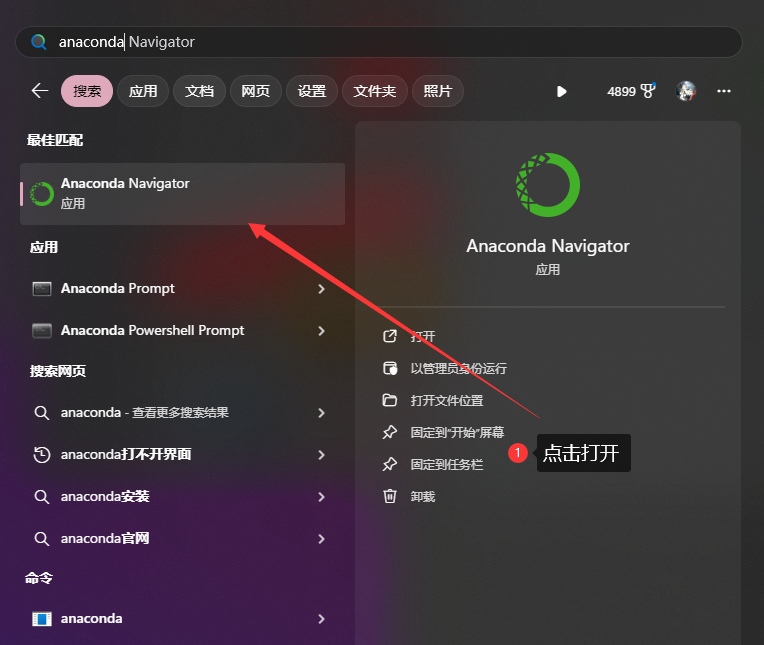Expand Anaconda Prompt details chevron
Image resolution: width=764 pixels, height=645 pixels.
(x=321, y=289)
